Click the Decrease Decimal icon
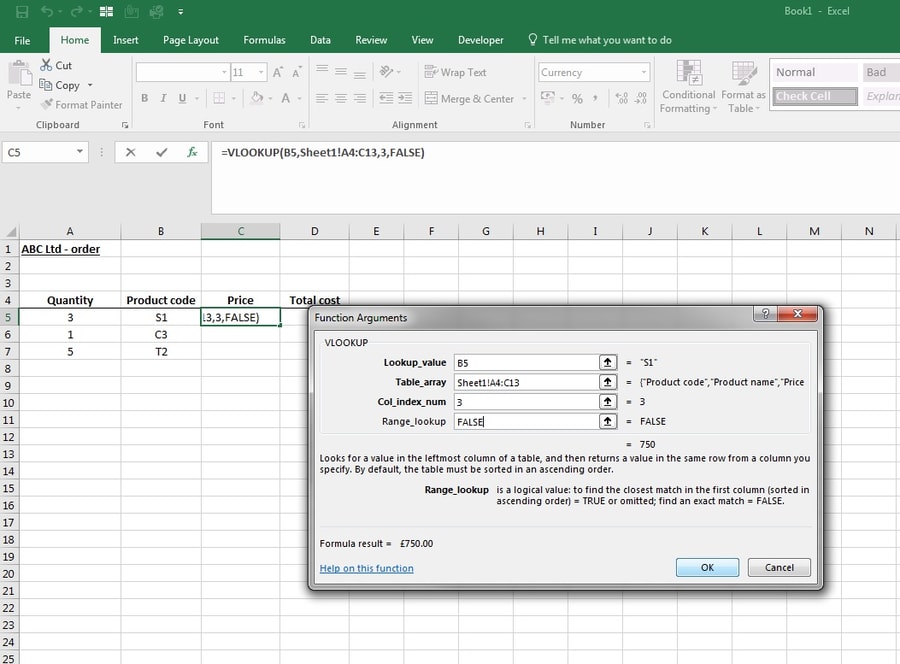The image size is (900, 664). tap(641, 98)
